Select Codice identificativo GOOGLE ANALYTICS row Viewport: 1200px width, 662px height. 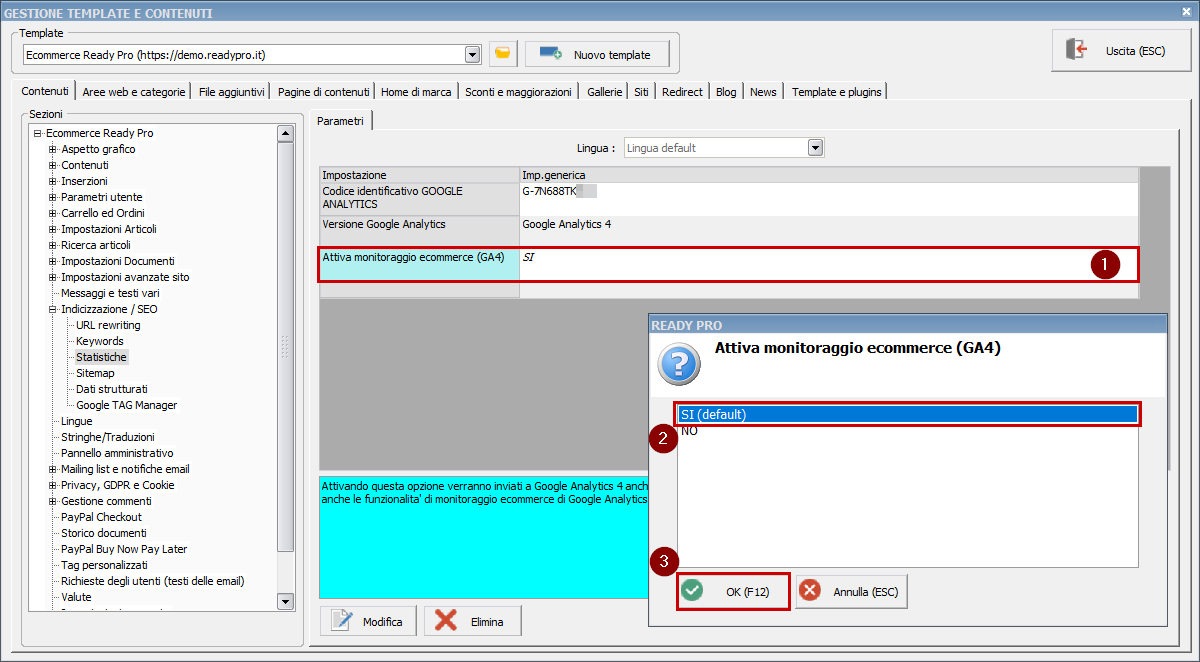(729, 197)
